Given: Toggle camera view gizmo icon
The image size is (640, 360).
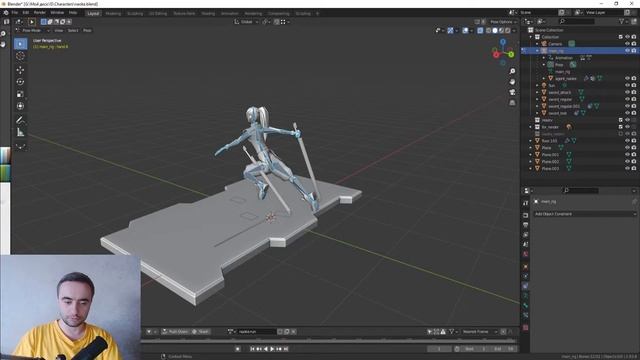Looking at the screenshot, I should tap(512, 92).
